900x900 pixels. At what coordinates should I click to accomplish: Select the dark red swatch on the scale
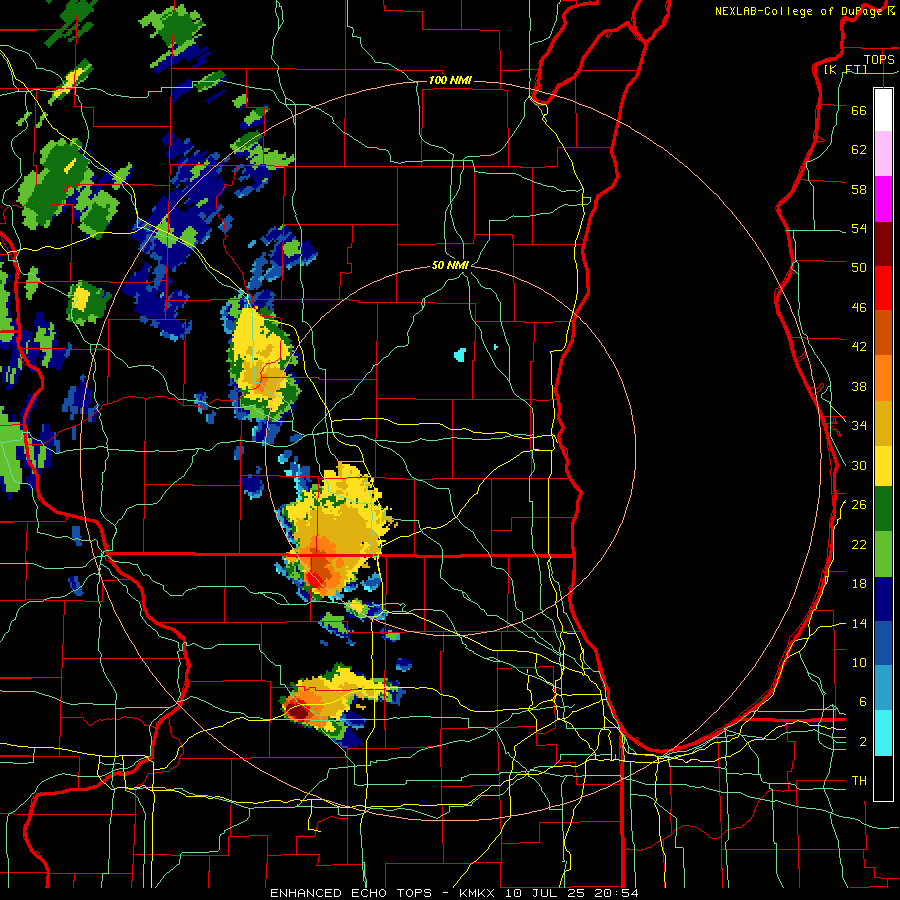[x=883, y=245]
